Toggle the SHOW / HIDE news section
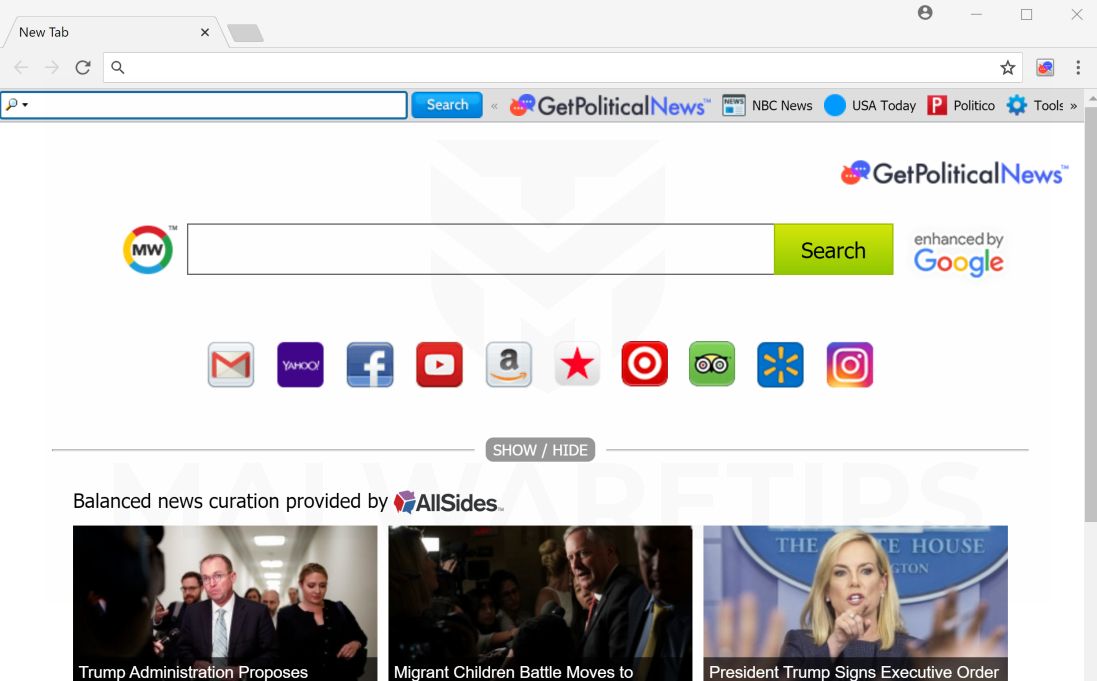 pyautogui.click(x=540, y=450)
